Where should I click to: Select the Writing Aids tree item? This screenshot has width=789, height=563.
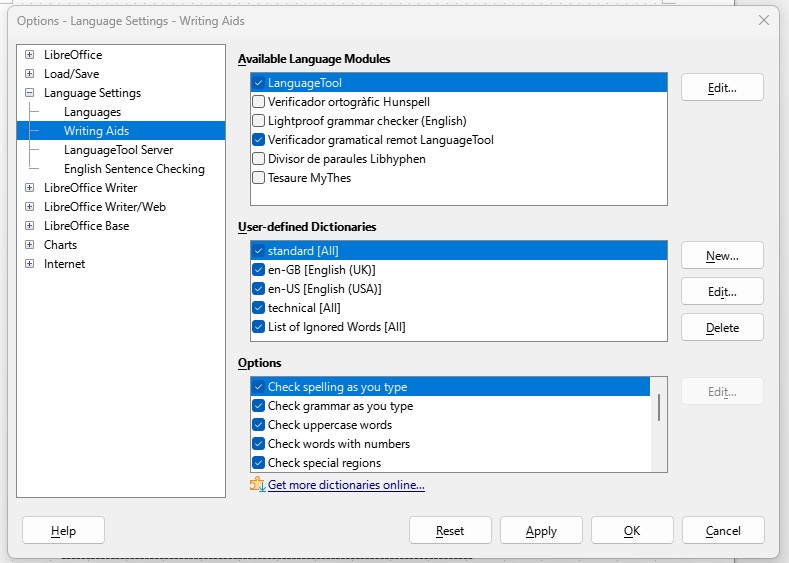point(96,131)
